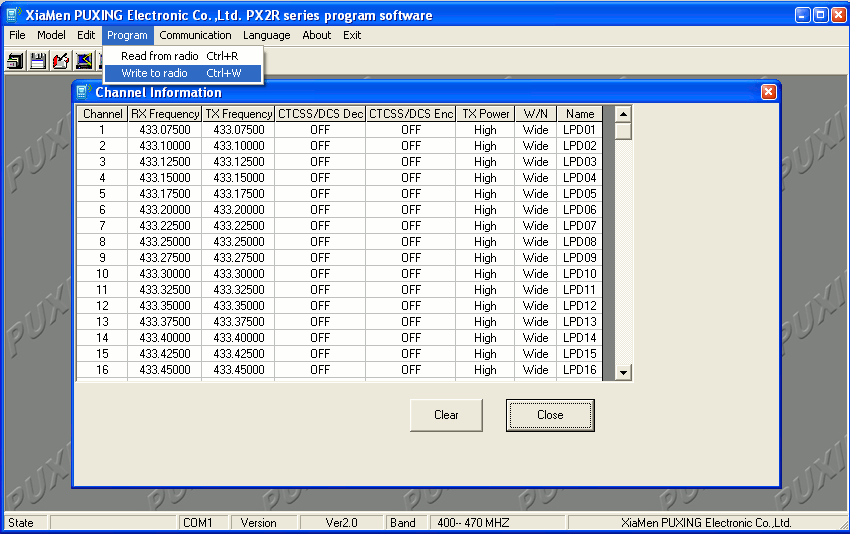Click Wide cell in channel 5 row
The height and width of the screenshot is (534, 850).
(x=536, y=194)
